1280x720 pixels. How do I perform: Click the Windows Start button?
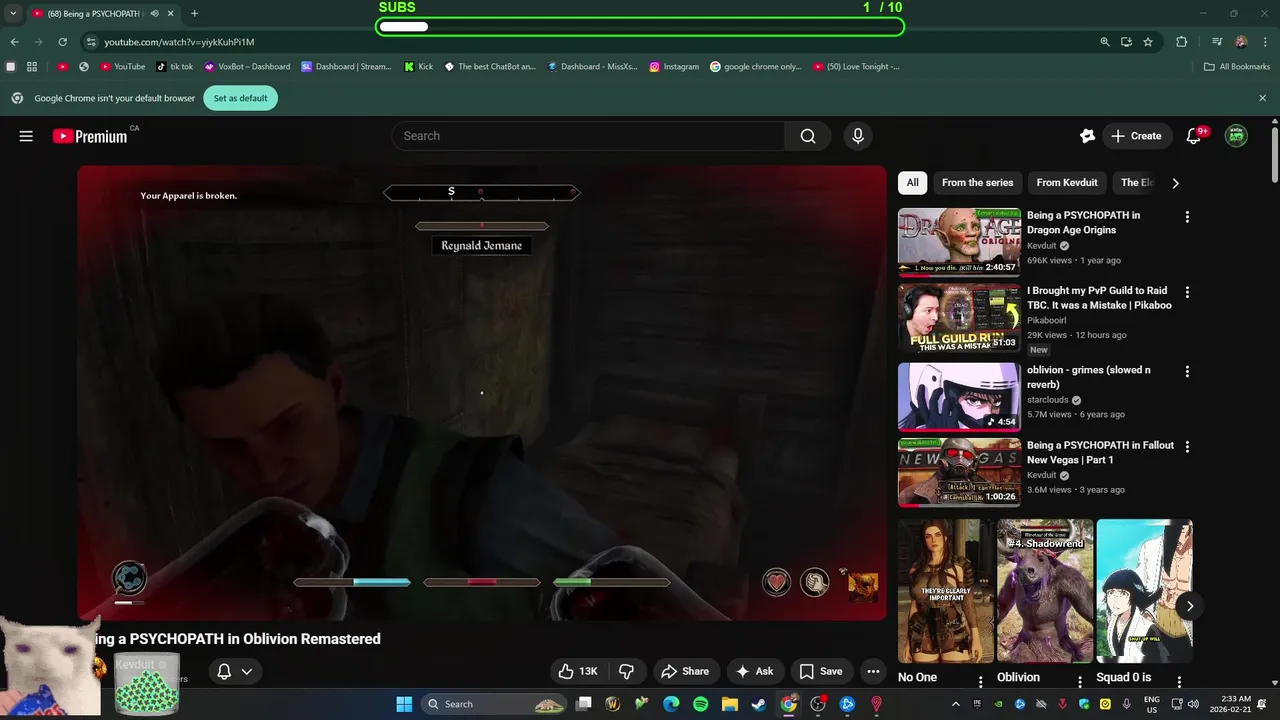coord(404,704)
